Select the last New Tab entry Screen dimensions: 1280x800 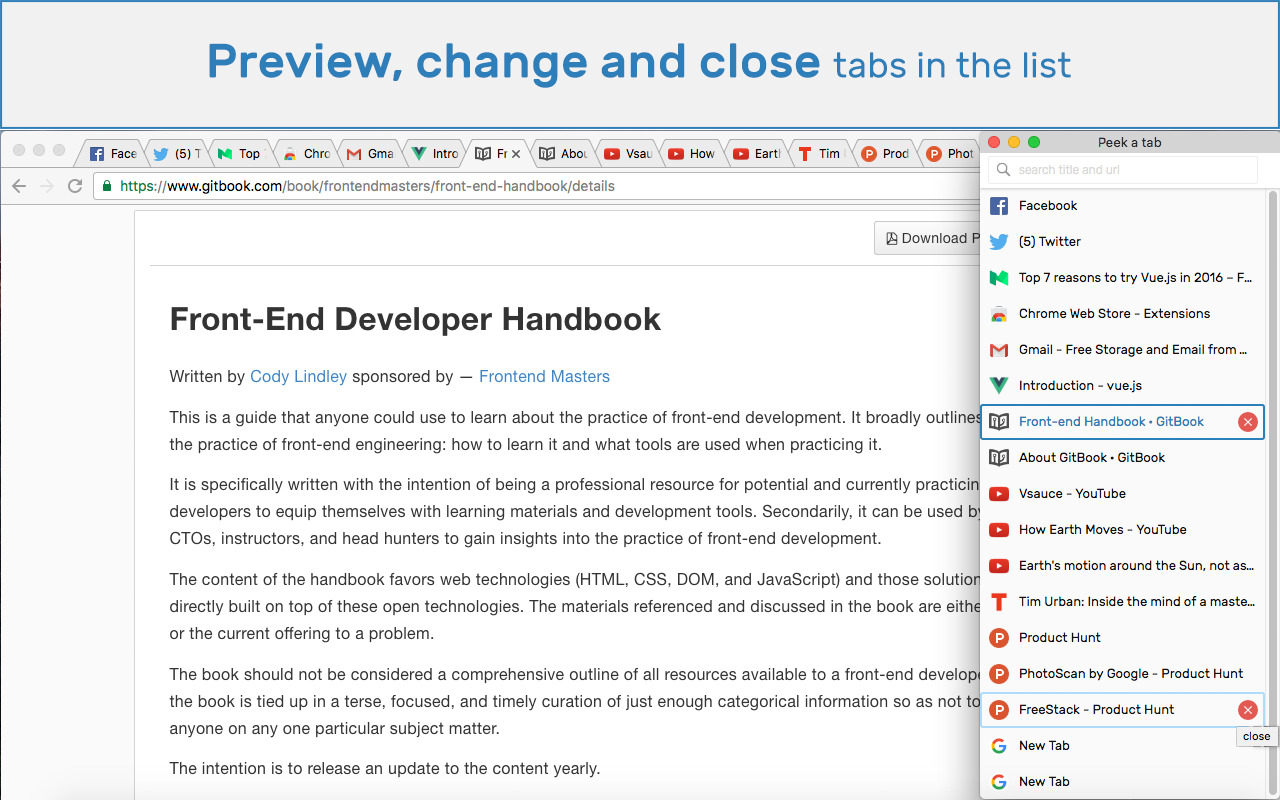pos(1122,782)
